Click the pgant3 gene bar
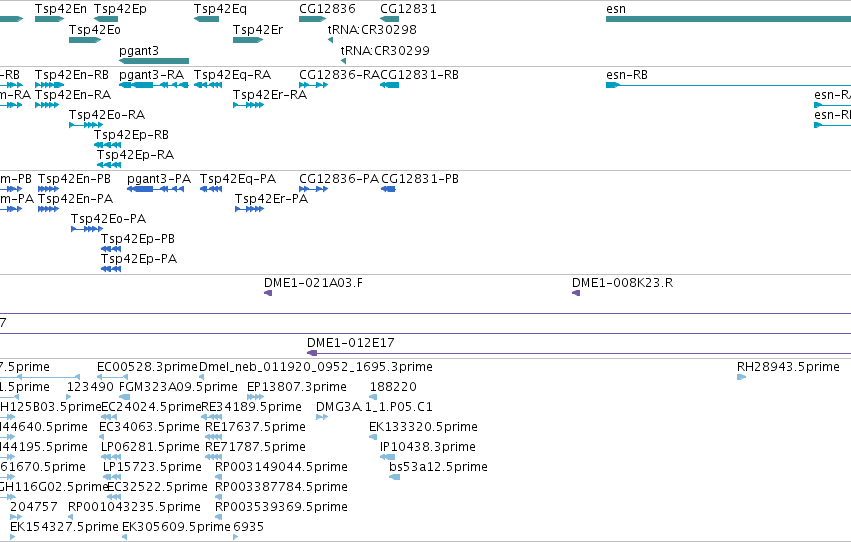The height and width of the screenshot is (542, 851). 154,61
